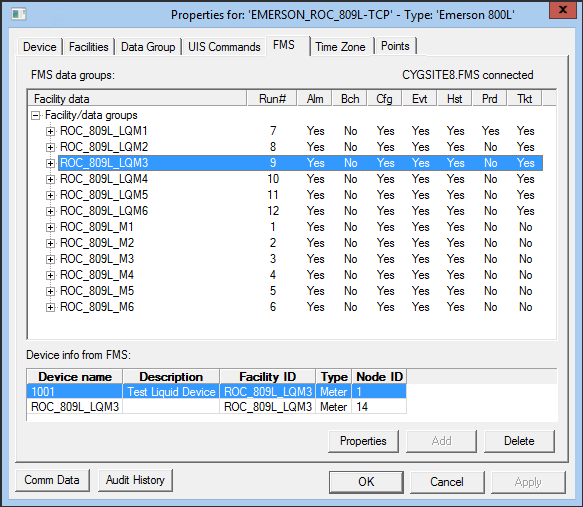Switch to the Data Group tab
Screen dimensions: 583x507
(148, 47)
